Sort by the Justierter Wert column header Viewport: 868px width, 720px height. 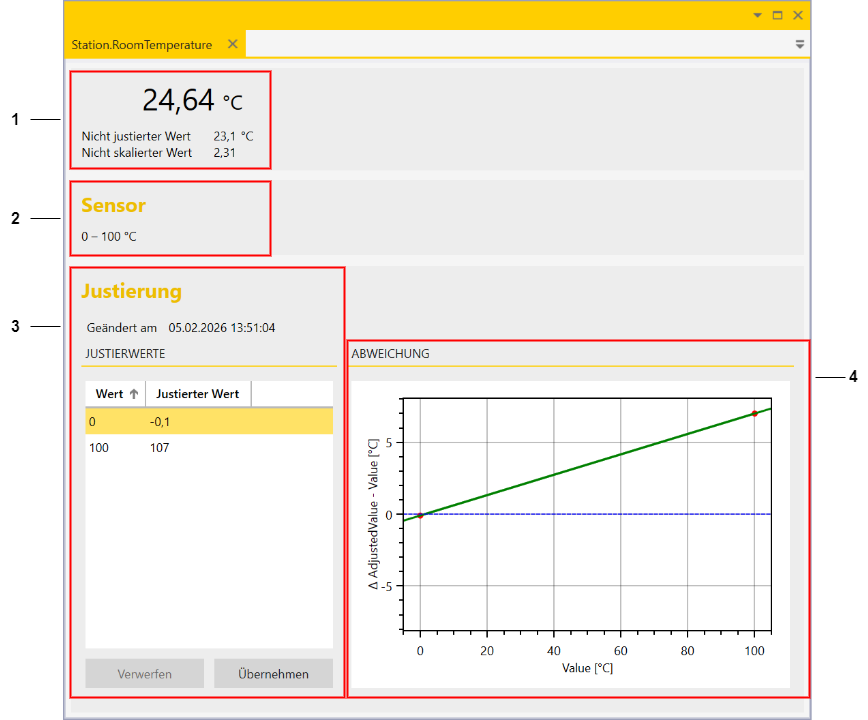tap(198, 394)
